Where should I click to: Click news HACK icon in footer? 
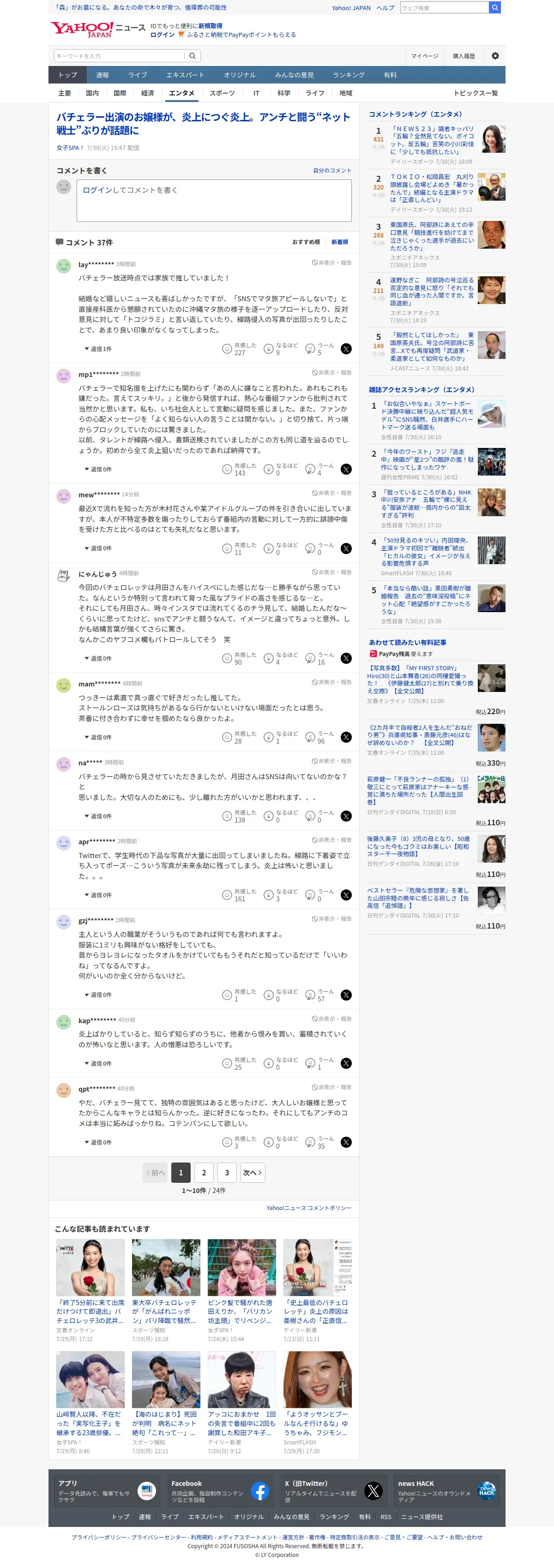(x=486, y=1490)
